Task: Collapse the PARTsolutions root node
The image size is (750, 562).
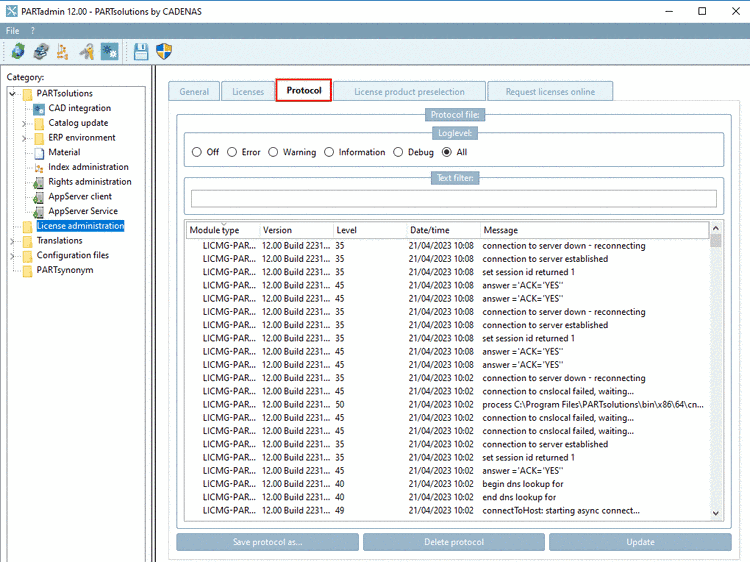Action: [12, 94]
